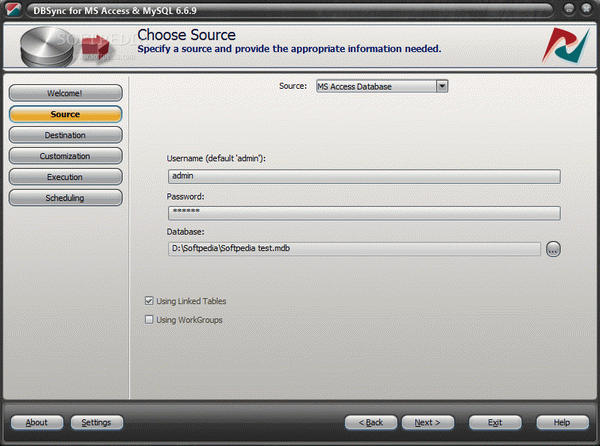600x446 pixels.
Task: Select the MS Access Database combo box
Action: [x=382, y=86]
